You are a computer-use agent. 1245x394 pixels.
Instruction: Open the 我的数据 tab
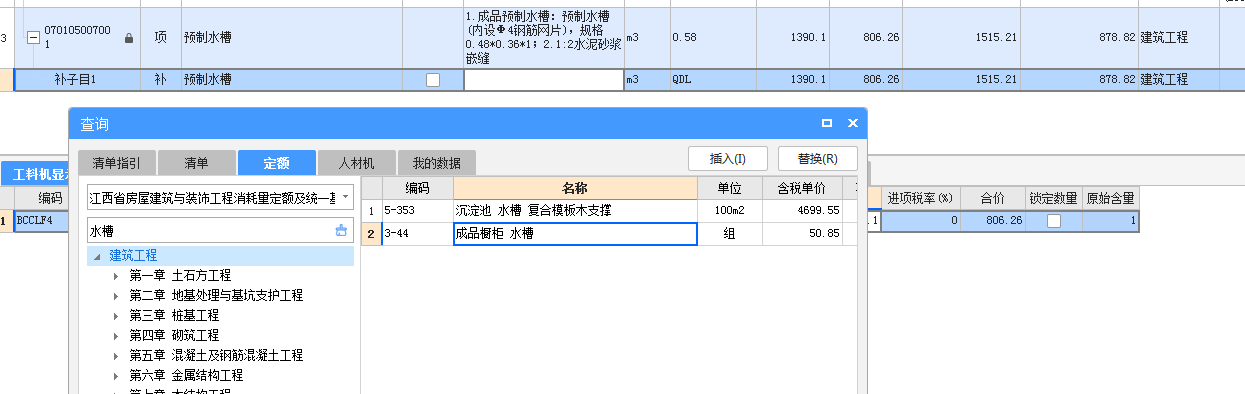coord(436,163)
